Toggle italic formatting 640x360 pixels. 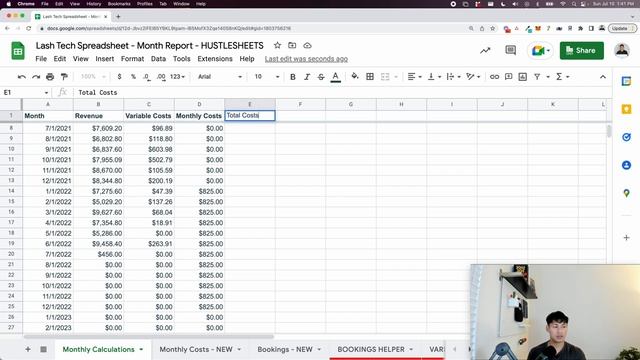(307, 77)
